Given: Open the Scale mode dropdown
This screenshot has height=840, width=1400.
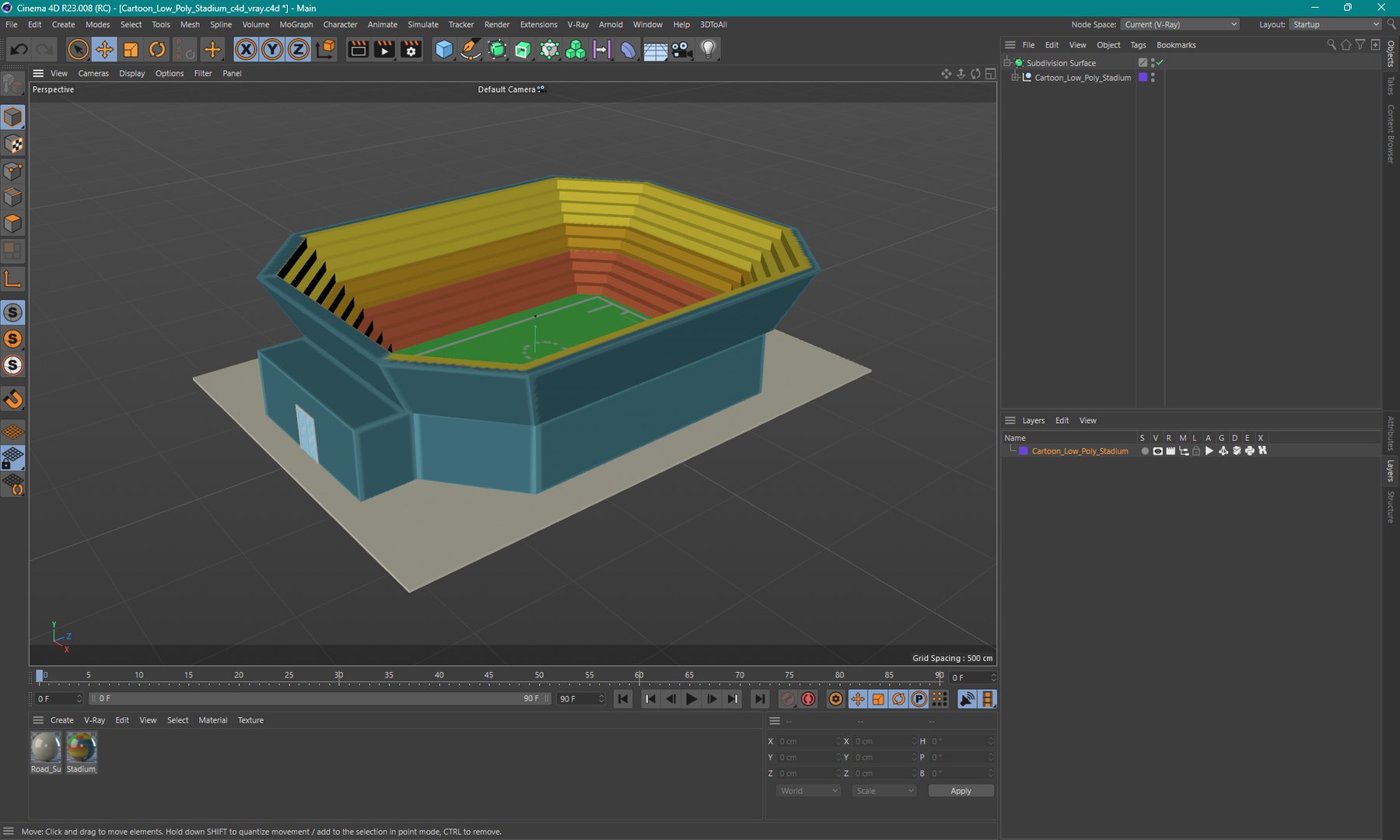Looking at the screenshot, I should tap(884, 791).
